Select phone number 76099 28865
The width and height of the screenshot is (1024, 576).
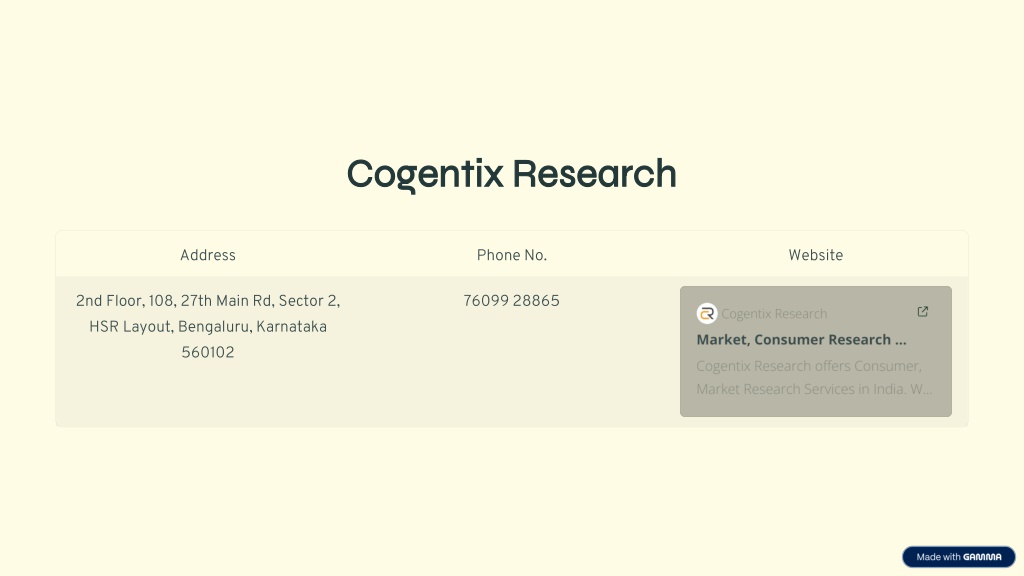click(511, 301)
